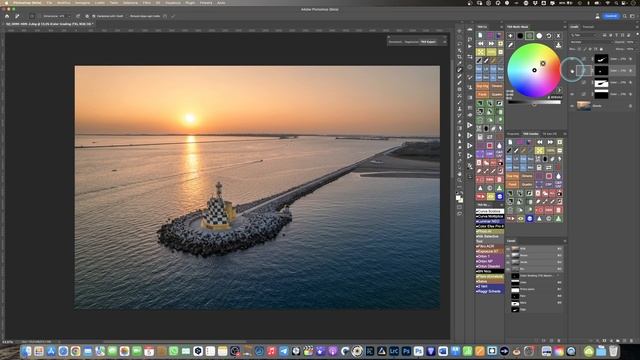This screenshot has height=360, width=640.
Task: Toggle visibility of the RGB channel
Action: 508,249
